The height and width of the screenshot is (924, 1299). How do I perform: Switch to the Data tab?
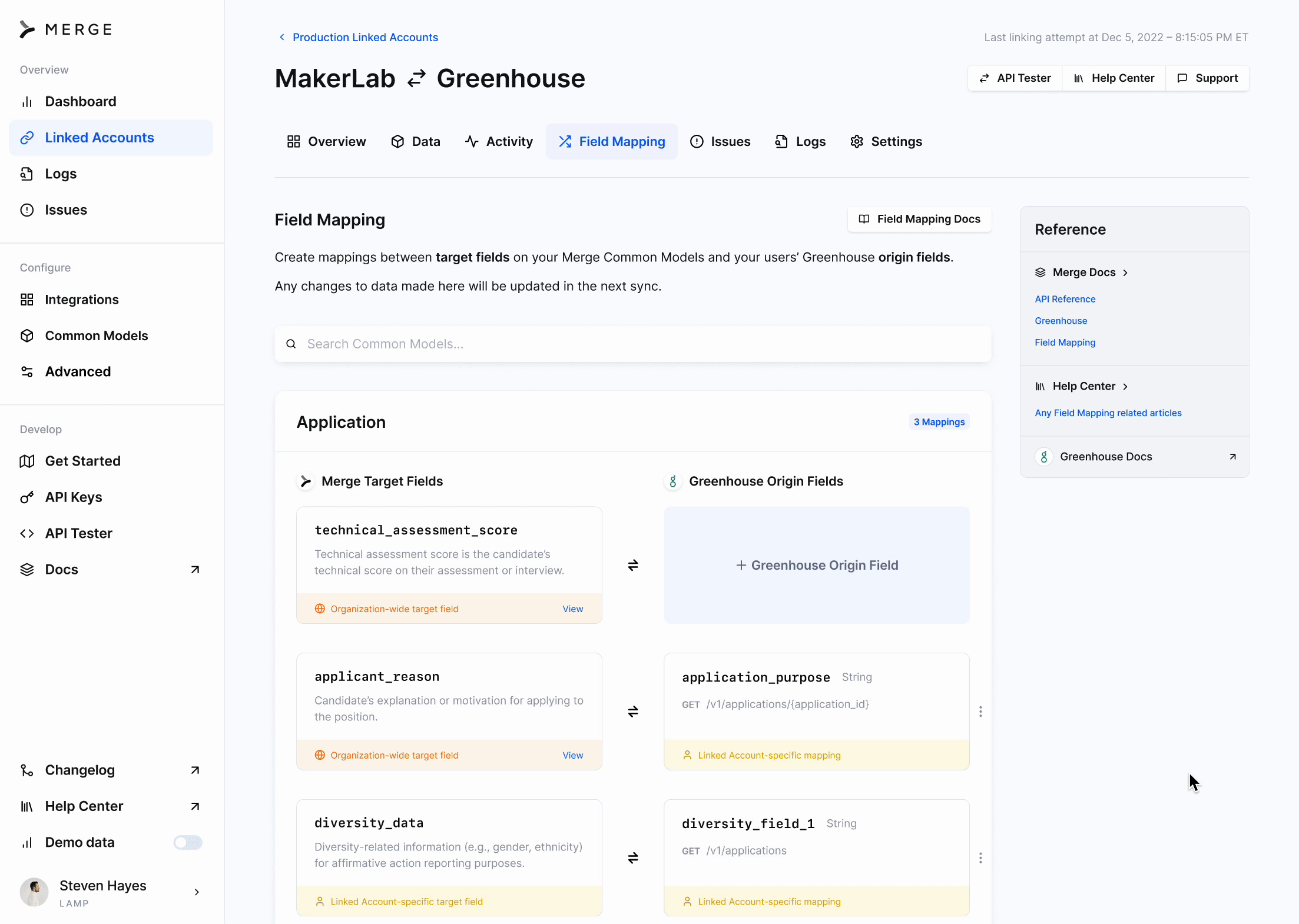point(416,141)
